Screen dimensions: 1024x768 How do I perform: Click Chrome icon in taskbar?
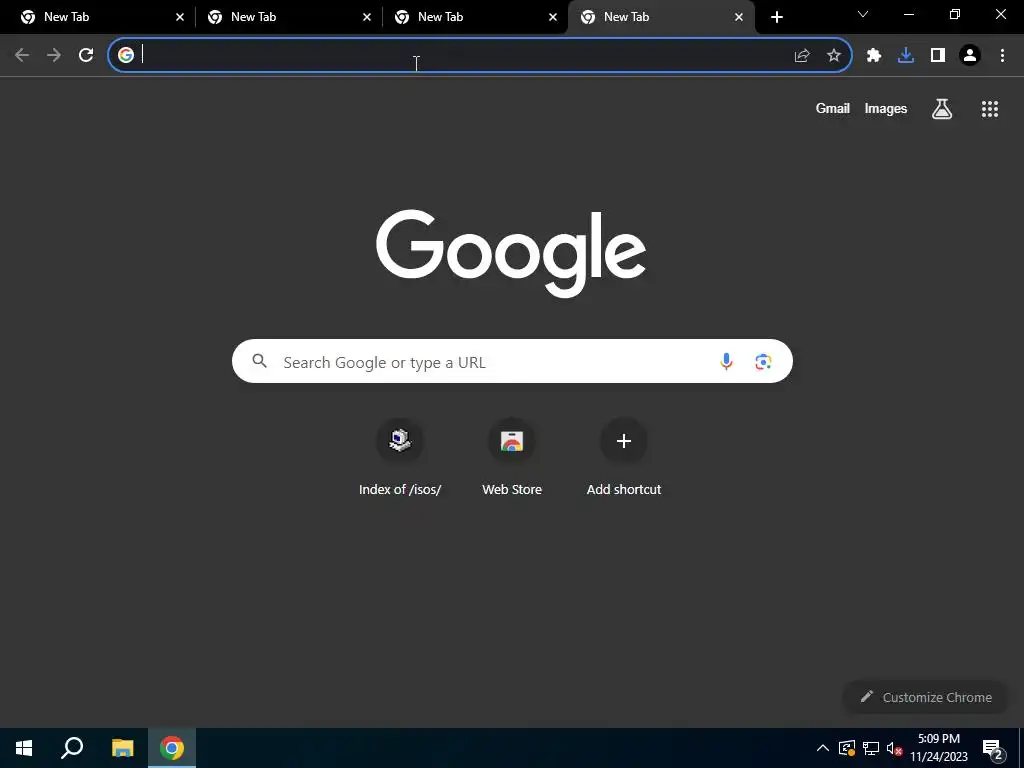click(172, 748)
